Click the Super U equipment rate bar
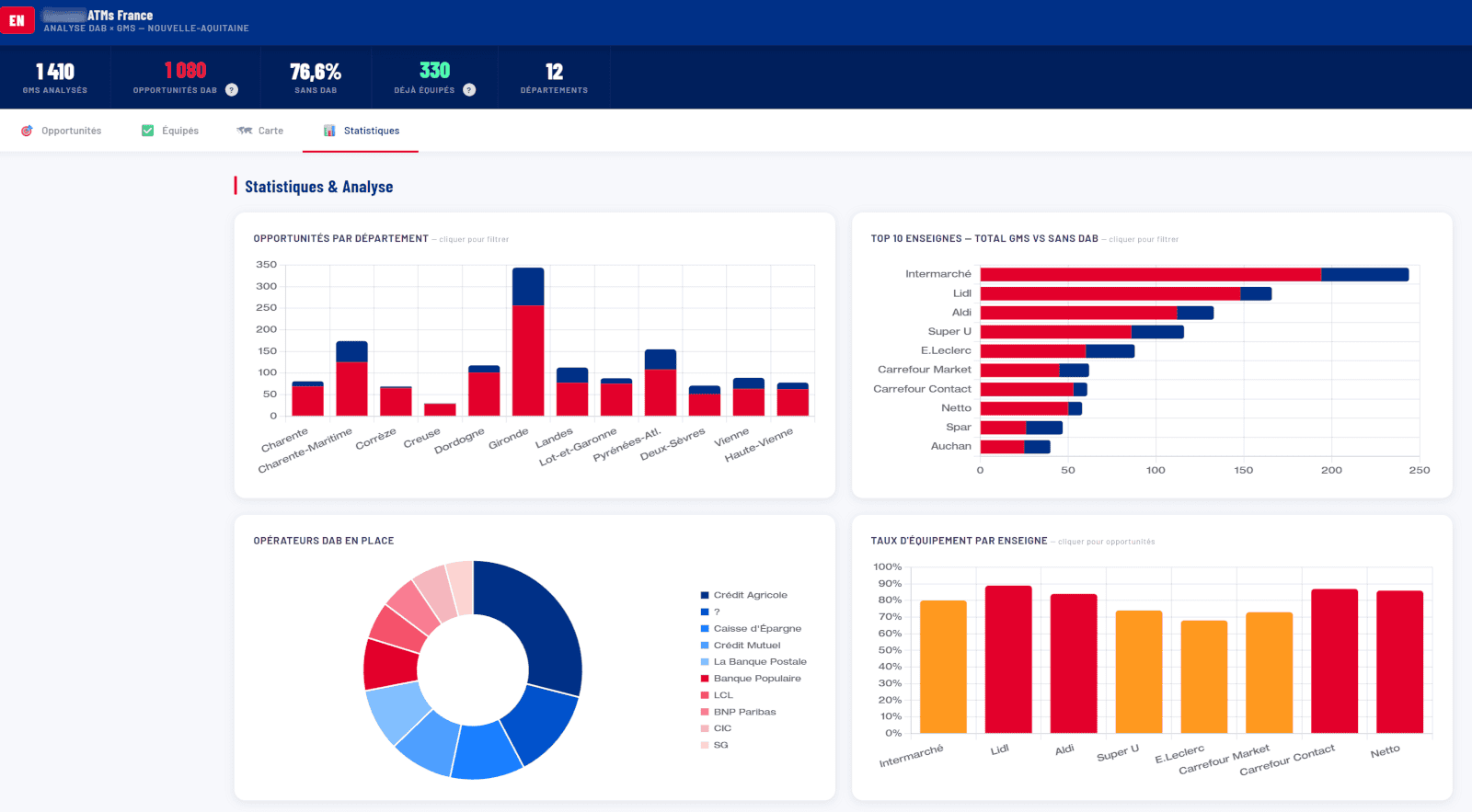This screenshot has width=1472, height=812. (1139, 671)
